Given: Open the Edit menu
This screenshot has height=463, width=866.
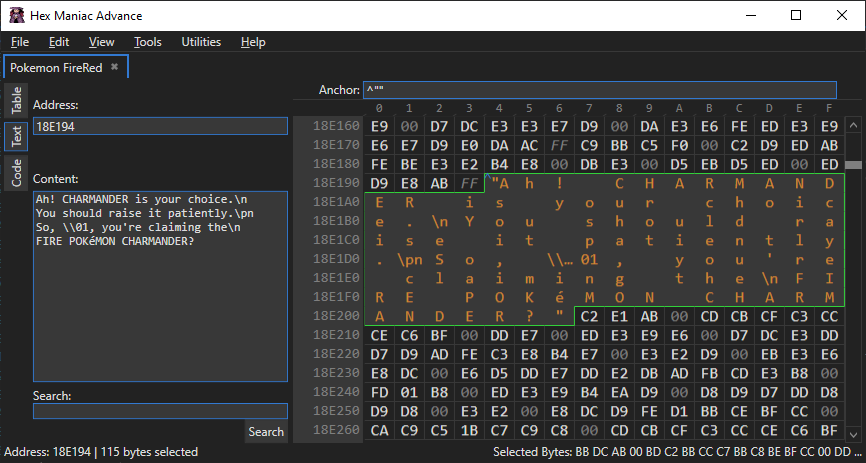Looking at the screenshot, I should tap(59, 42).
